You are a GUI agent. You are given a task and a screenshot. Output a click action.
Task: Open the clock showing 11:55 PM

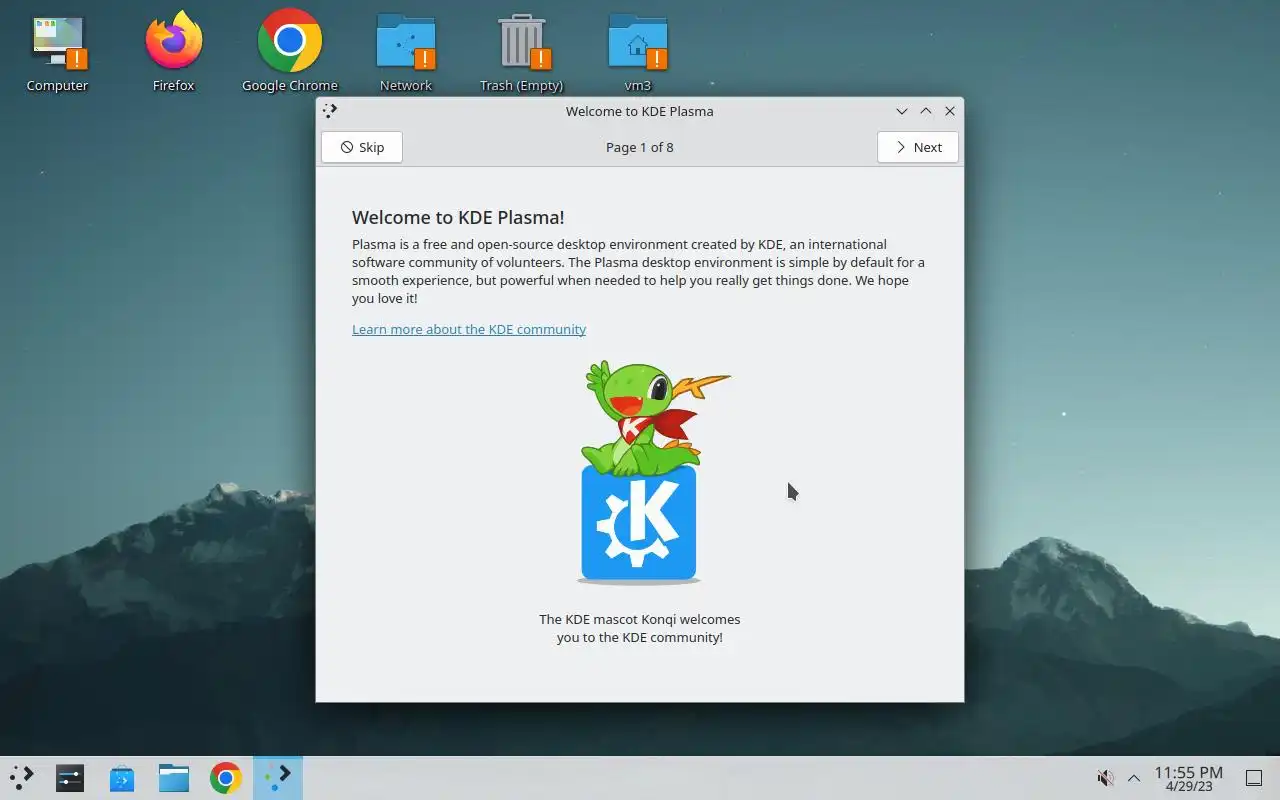1188,778
